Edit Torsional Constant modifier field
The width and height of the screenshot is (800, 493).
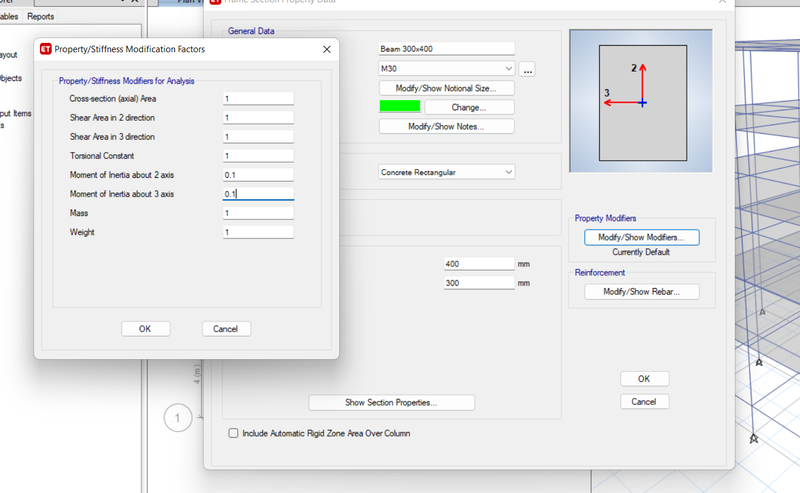tap(258, 156)
